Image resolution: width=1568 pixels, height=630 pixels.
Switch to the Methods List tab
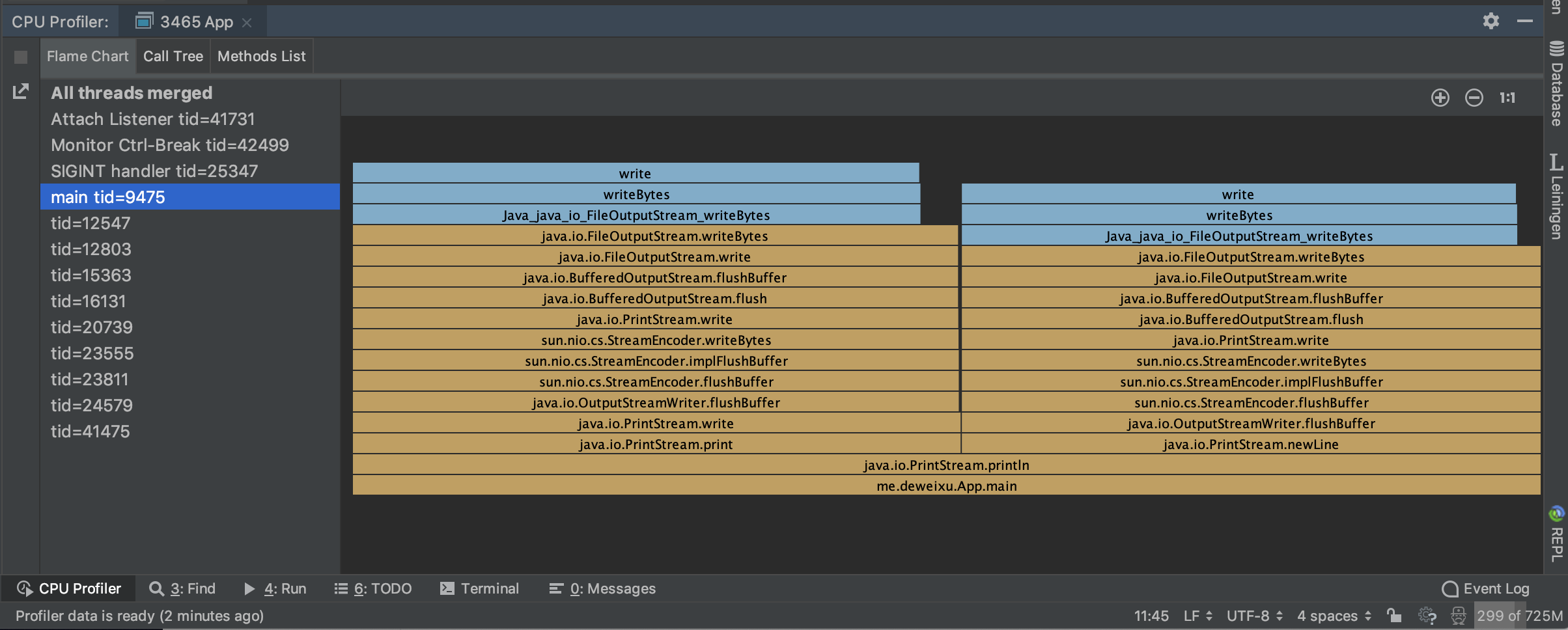[x=261, y=57]
